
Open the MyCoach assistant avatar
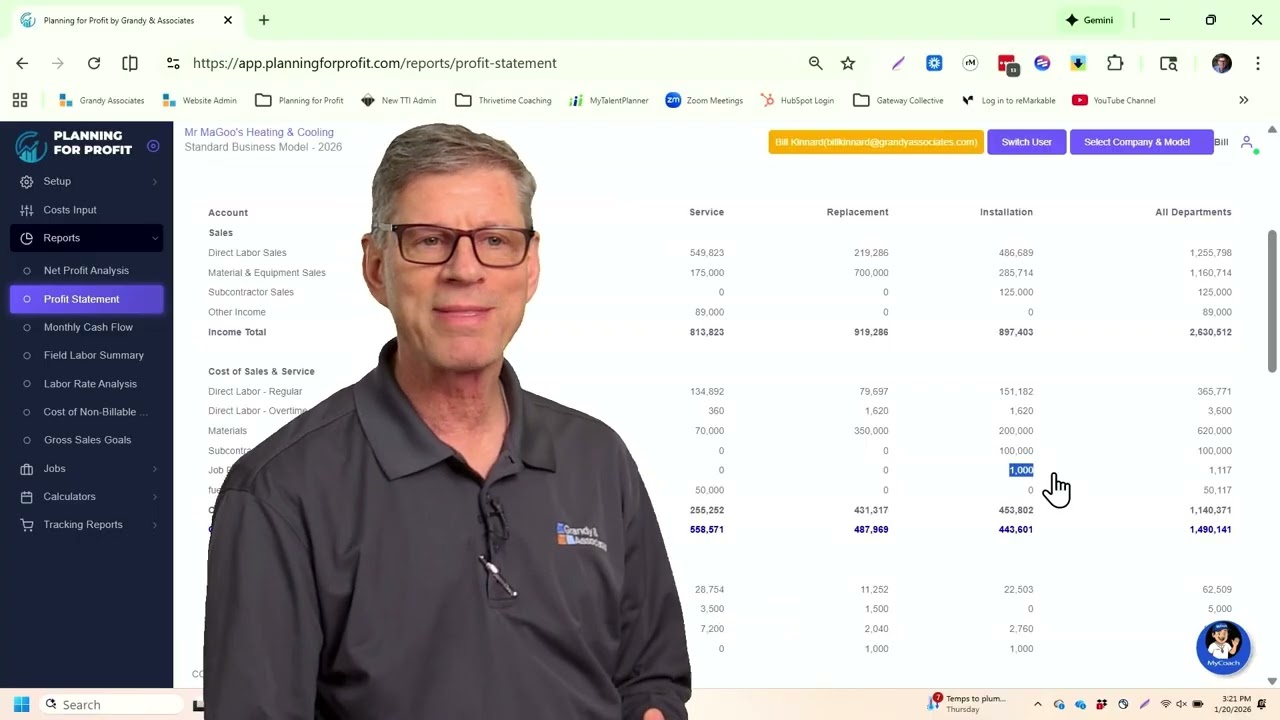[1223, 647]
